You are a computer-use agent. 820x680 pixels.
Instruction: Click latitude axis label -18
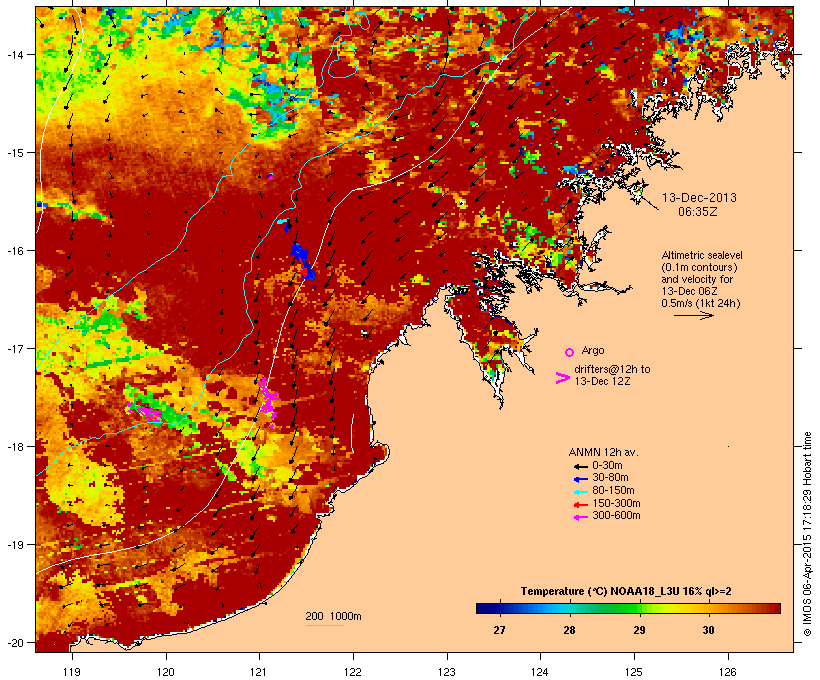(x=14, y=447)
